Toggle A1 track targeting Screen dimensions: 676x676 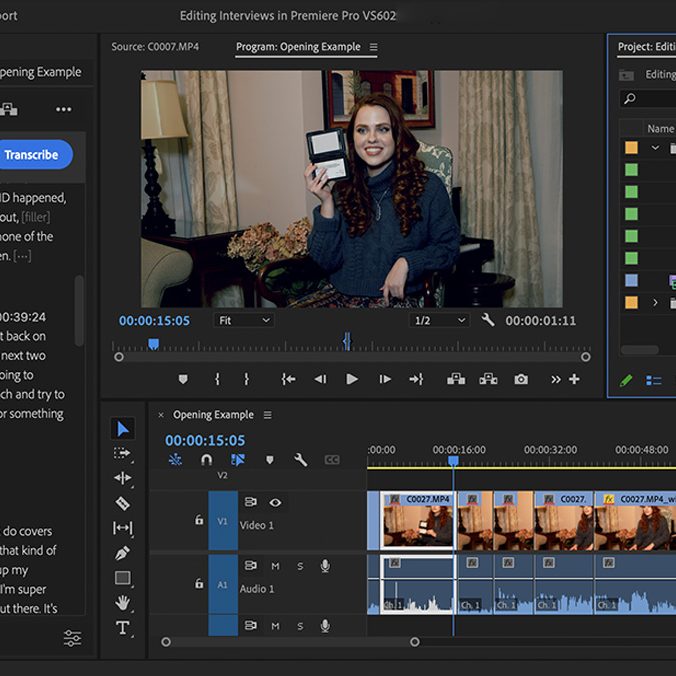tap(222, 585)
